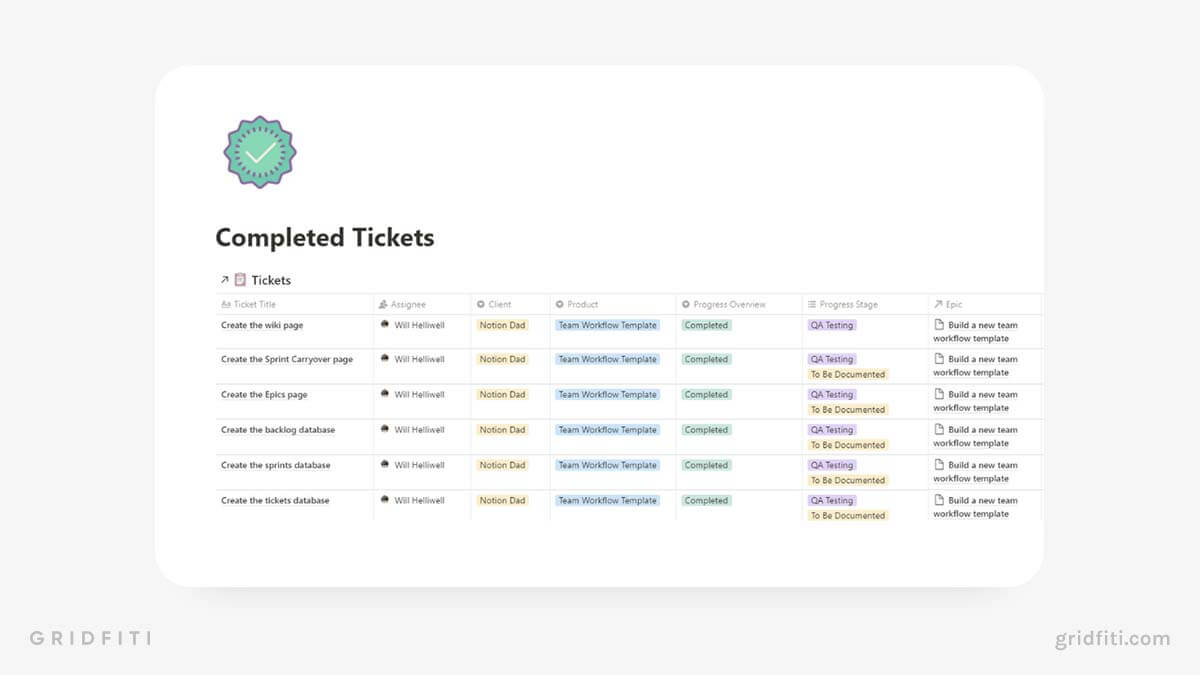
Task: Click the person icon in the Assignee header
Action: 381,304
